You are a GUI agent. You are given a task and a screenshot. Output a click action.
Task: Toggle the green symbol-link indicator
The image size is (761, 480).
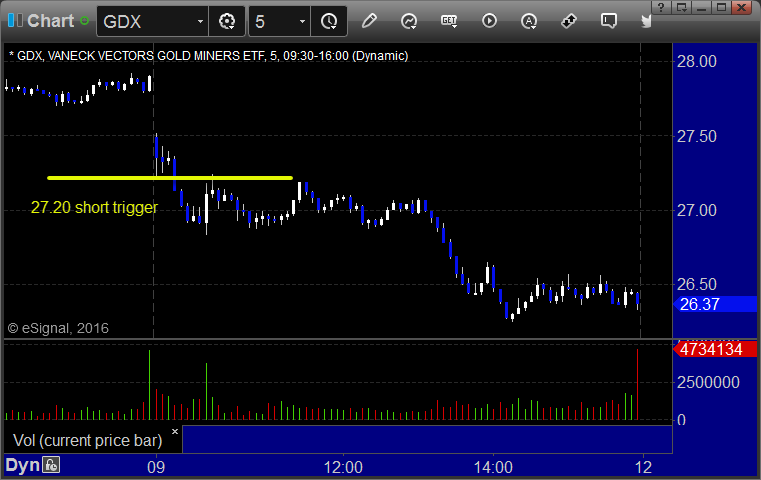click(84, 21)
